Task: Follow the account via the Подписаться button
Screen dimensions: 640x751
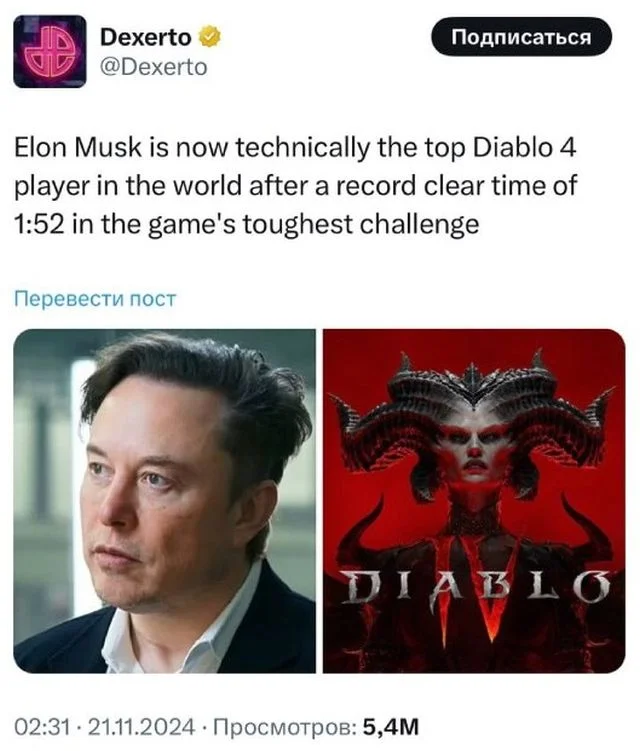Action: tap(521, 37)
